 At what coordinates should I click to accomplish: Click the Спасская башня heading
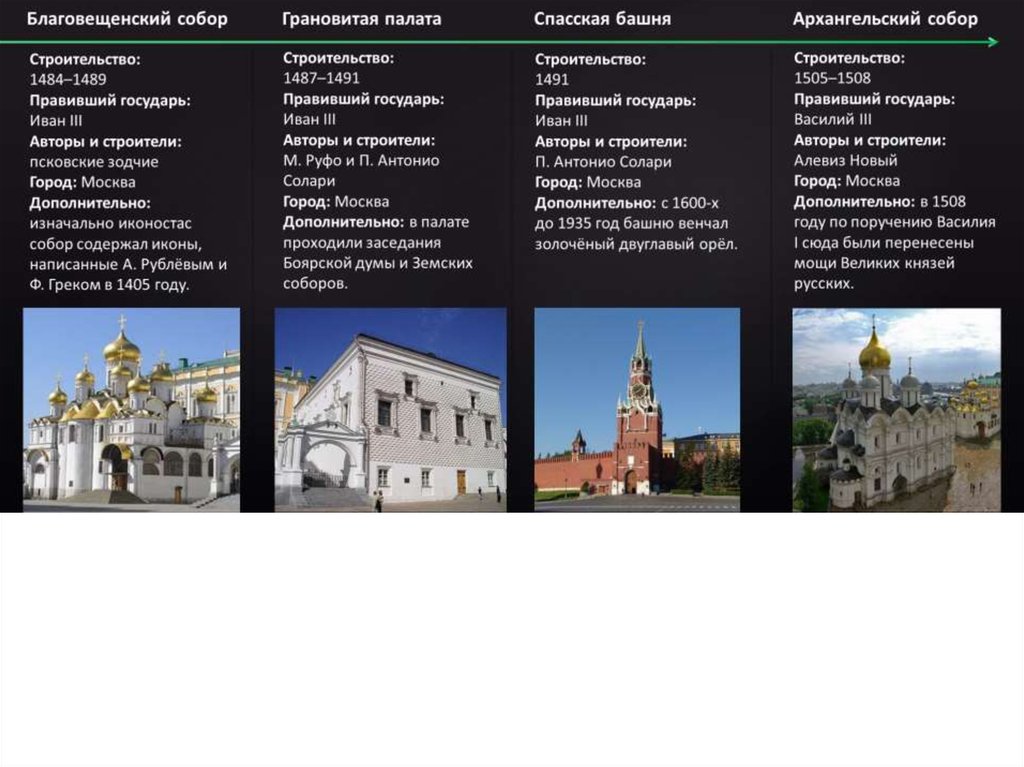click(x=602, y=19)
